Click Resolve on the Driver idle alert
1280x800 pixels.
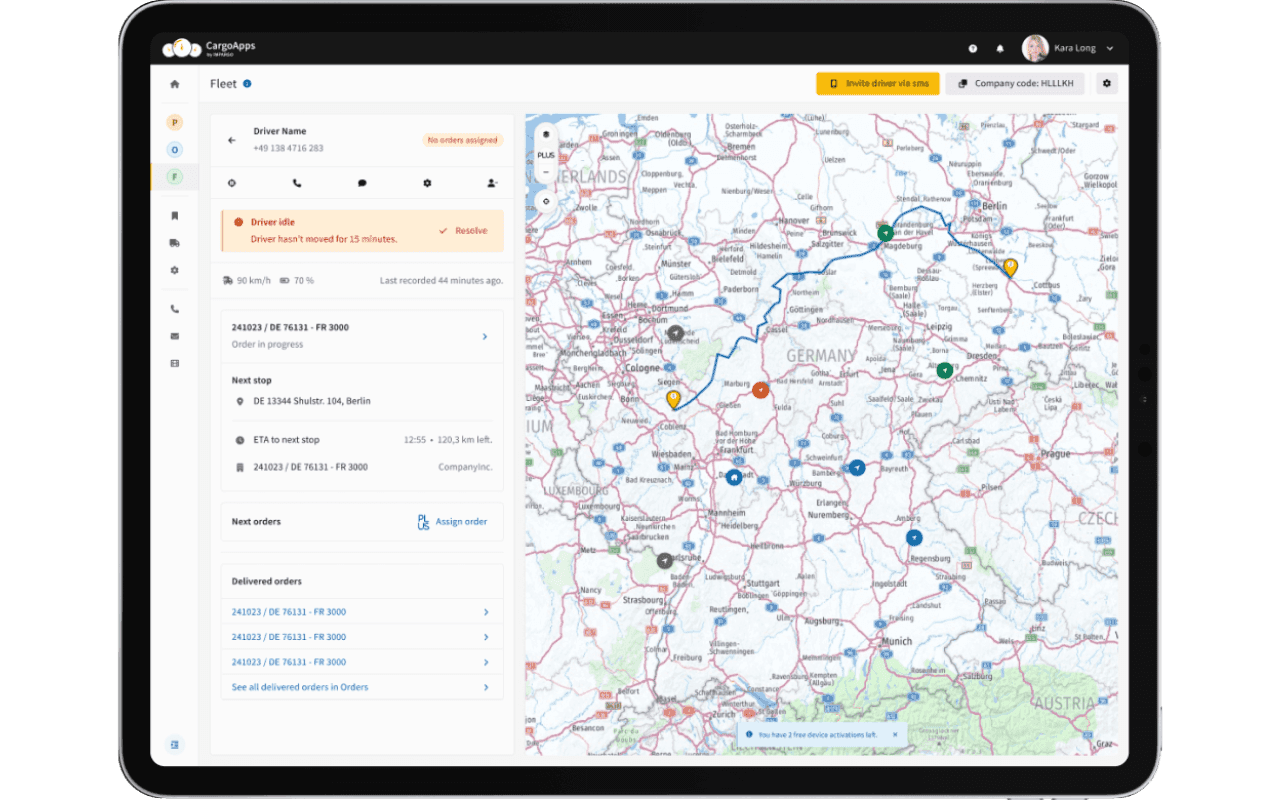tap(471, 230)
